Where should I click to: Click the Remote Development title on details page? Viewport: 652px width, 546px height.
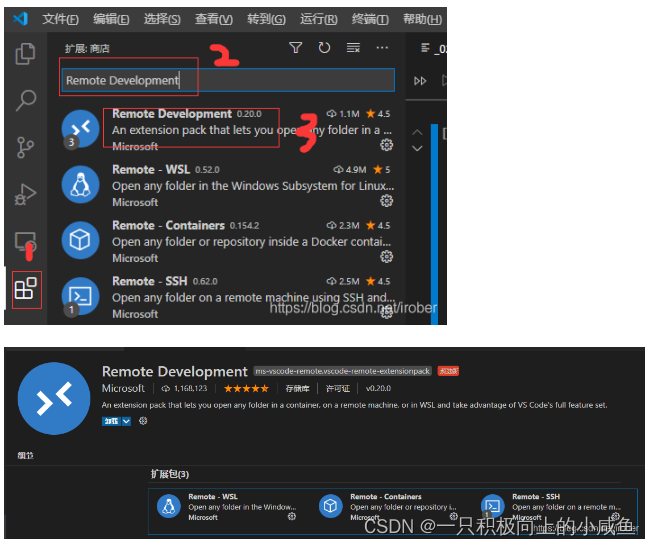tap(175, 371)
